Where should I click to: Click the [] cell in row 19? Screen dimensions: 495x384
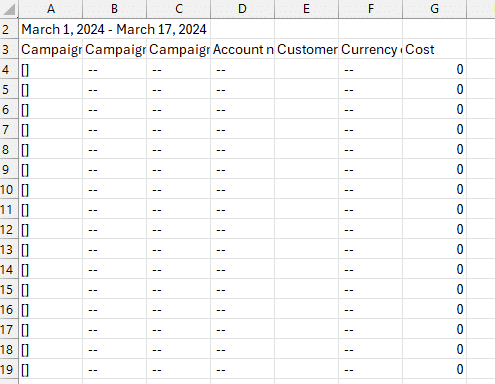click(50, 369)
